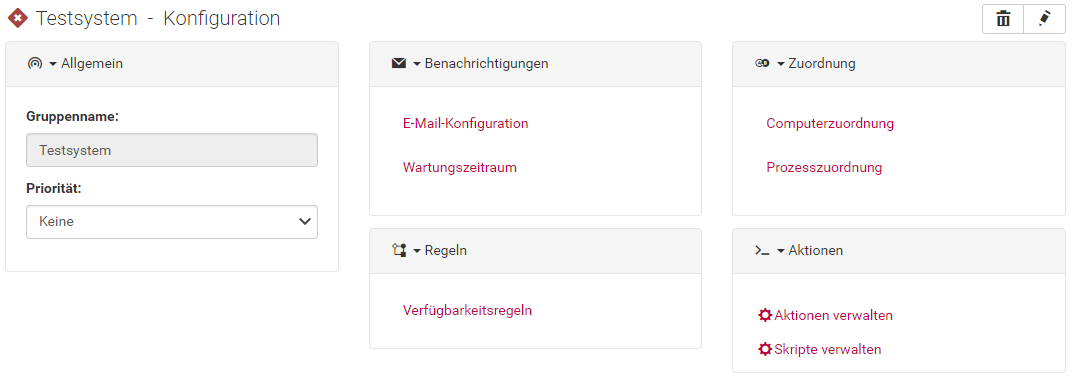Image resolution: width=1073 pixels, height=381 pixels.
Task: Click gear icon beside Aktionen verwalten
Action: click(765, 315)
